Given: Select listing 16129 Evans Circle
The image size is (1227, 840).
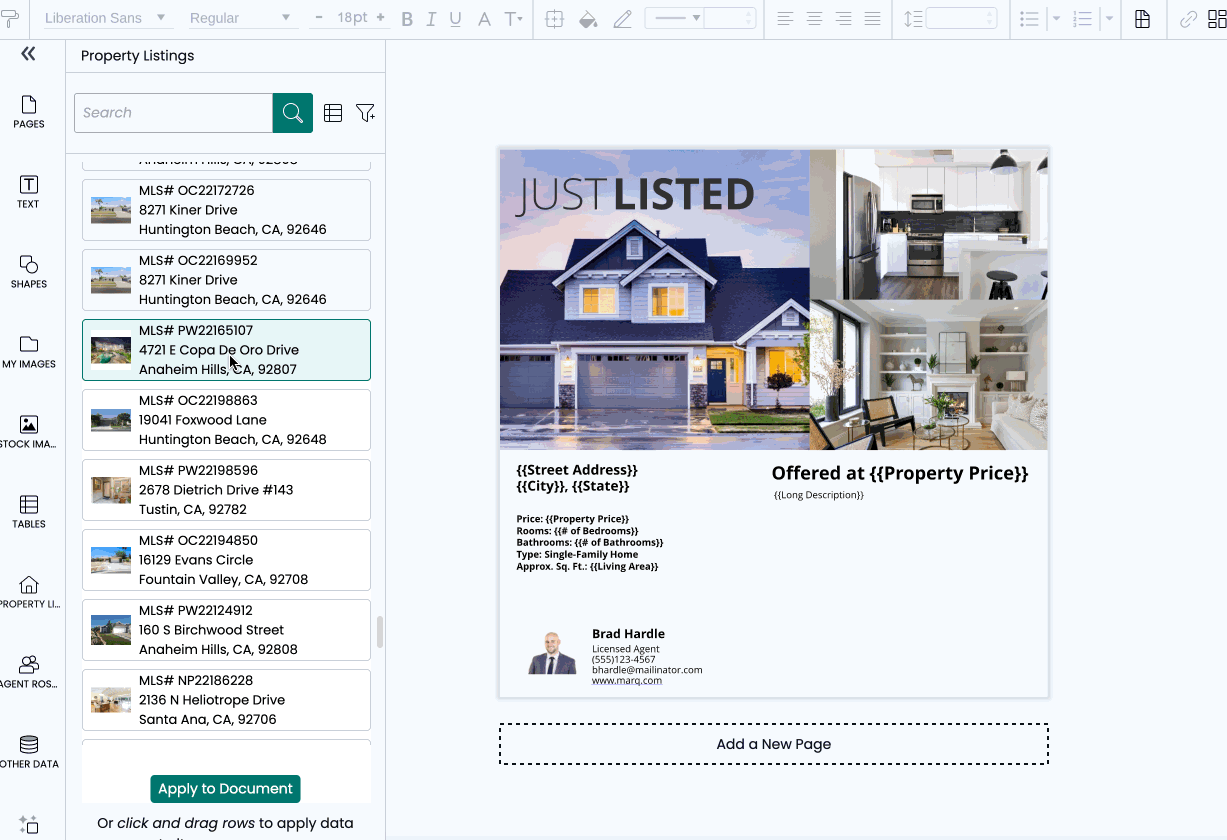Looking at the screenshot, I should pyautogui.click(x=226, y=560).
